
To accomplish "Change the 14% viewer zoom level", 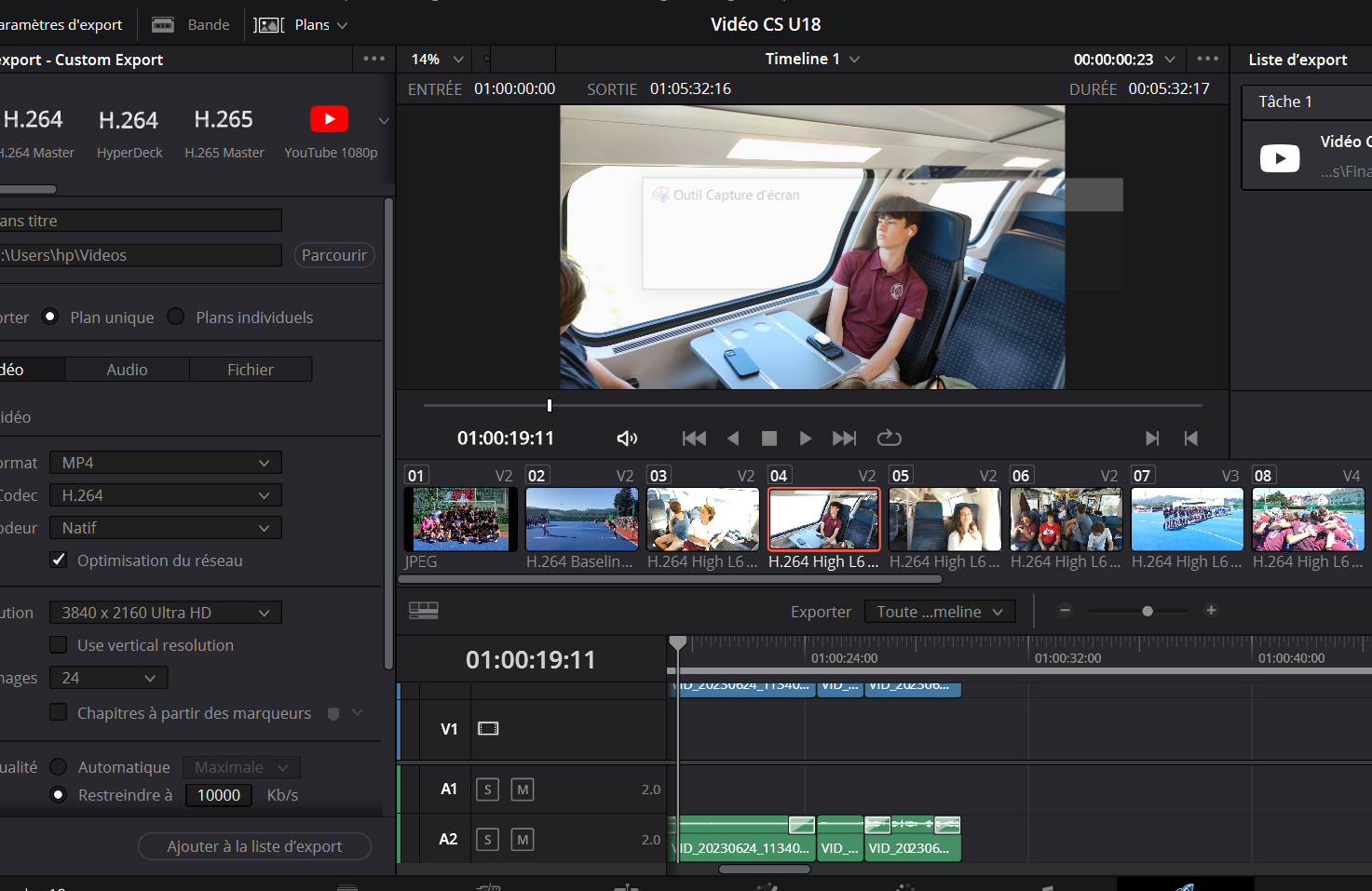I will [x=434, y=59].
